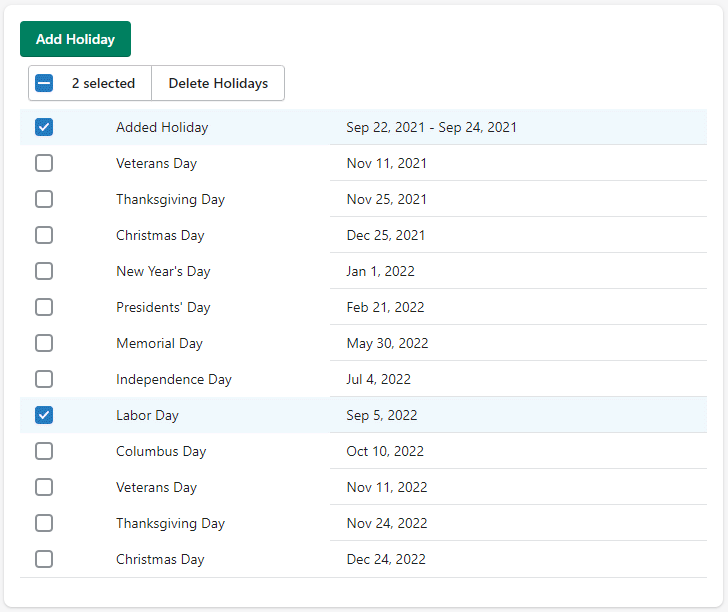Click the Labor Day Sep 5, 2022 date
This screenshot has height=612, width=728.
382,415
